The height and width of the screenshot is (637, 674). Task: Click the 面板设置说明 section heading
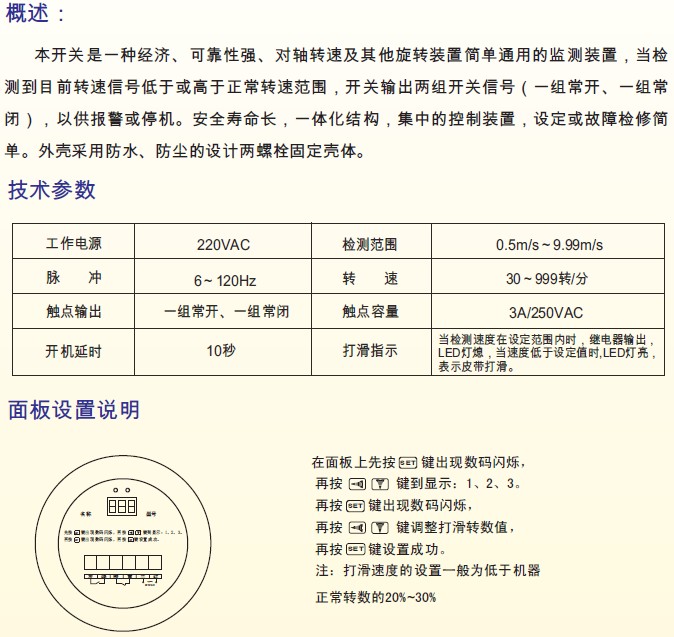pyautogui.click(x=74, y=410)
